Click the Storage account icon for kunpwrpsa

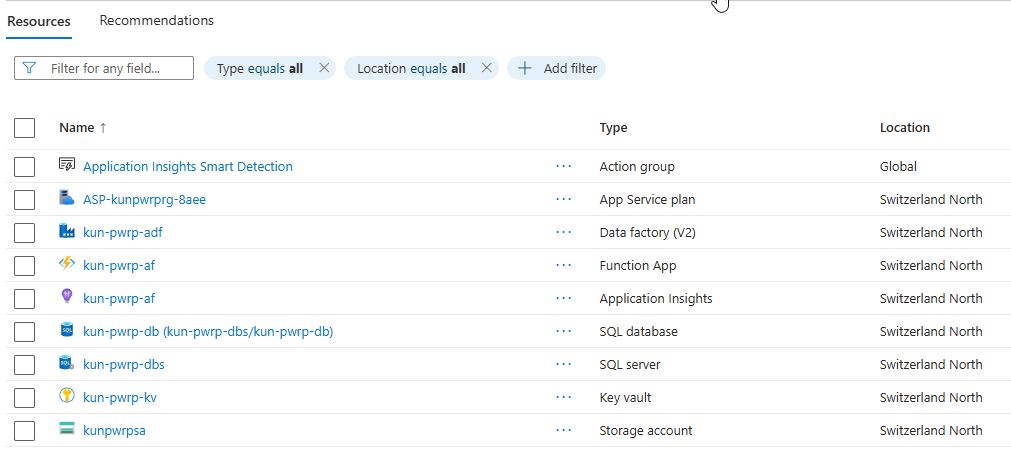[66, 429]
